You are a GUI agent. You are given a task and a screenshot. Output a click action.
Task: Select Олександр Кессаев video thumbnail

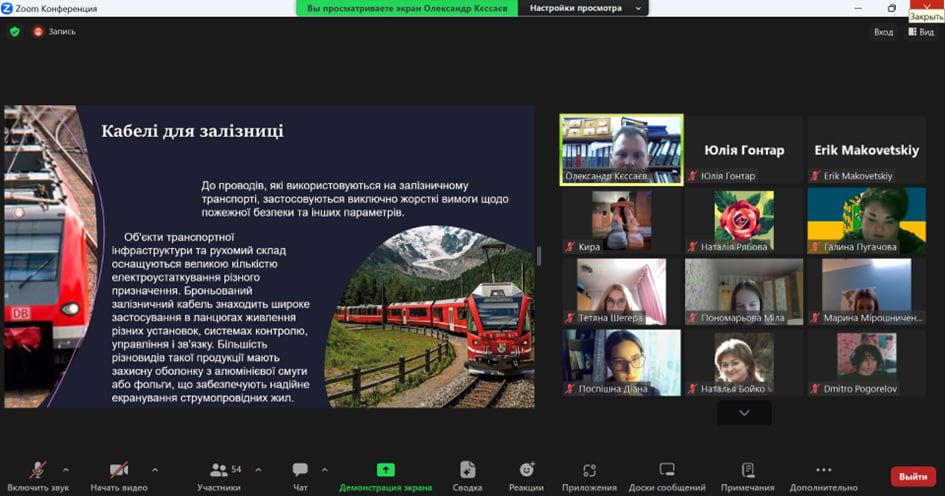[x=621, y=149]
